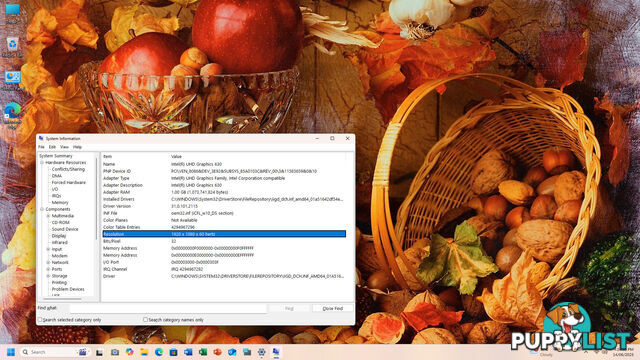640x360 pixels.
Task: Open This PC icon on the desktop
Action: tap(12, 12)
